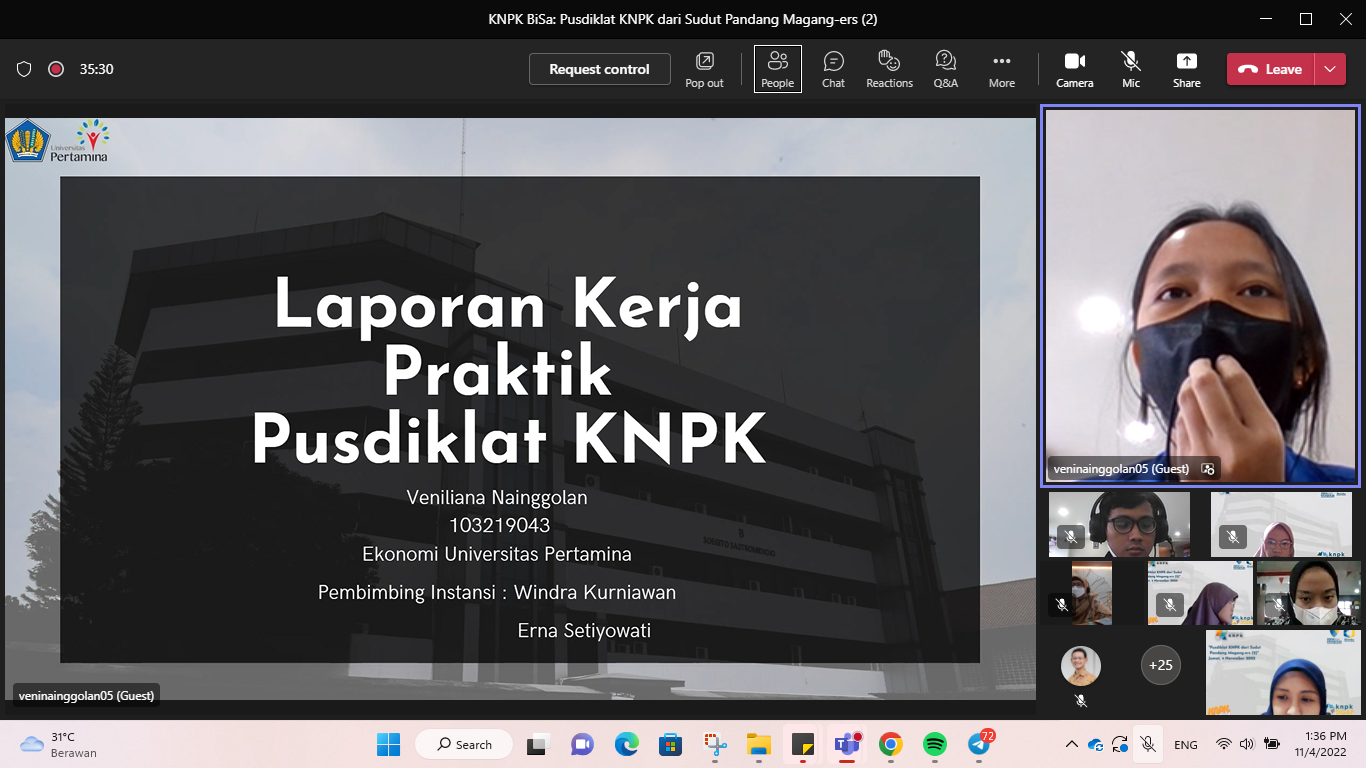Click the sync status tray icon
The image size is (1366, 768).
click(1120, 744)
